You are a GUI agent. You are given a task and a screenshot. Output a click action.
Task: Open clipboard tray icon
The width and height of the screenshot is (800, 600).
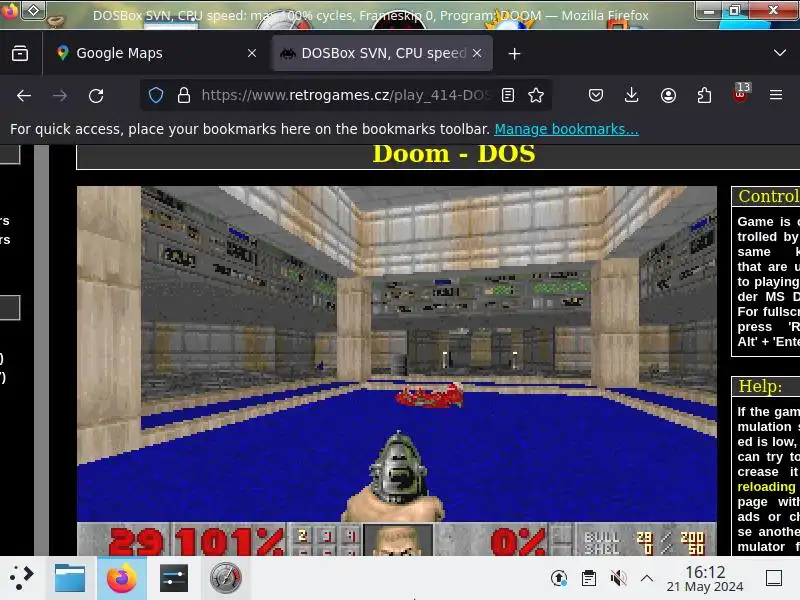tap(588, 578)
